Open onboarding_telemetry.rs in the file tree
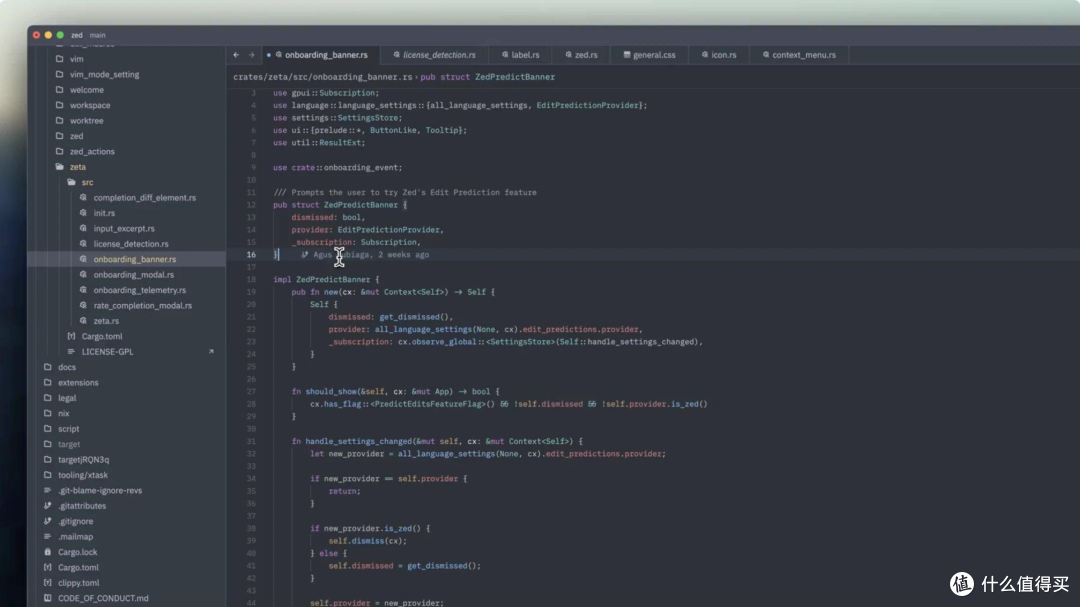Viewport: 1080px width, 607px height. [140, 290]
